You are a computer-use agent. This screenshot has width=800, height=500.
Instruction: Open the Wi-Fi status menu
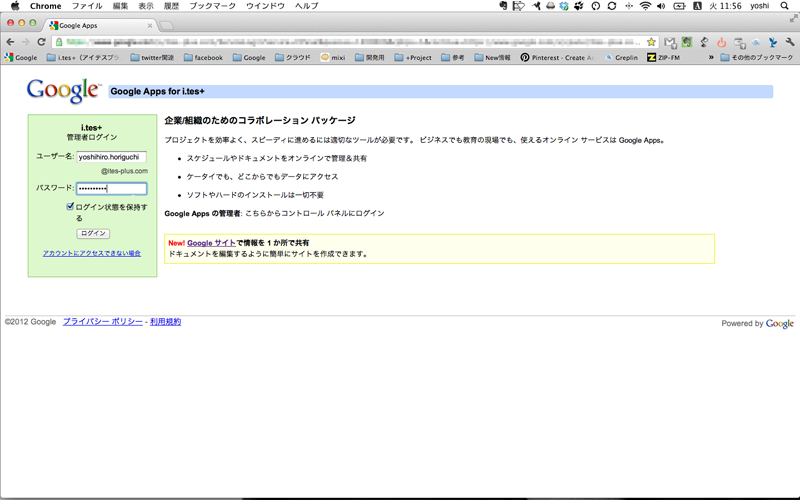[645, 6]
